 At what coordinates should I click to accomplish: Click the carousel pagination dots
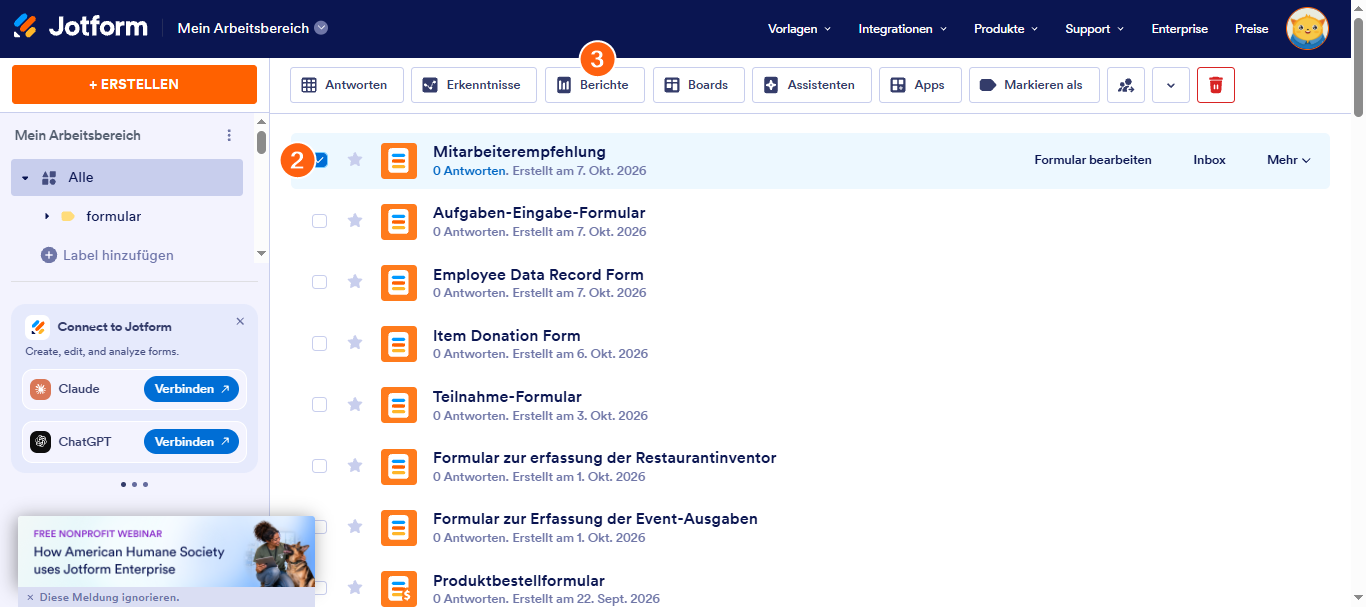134,484
